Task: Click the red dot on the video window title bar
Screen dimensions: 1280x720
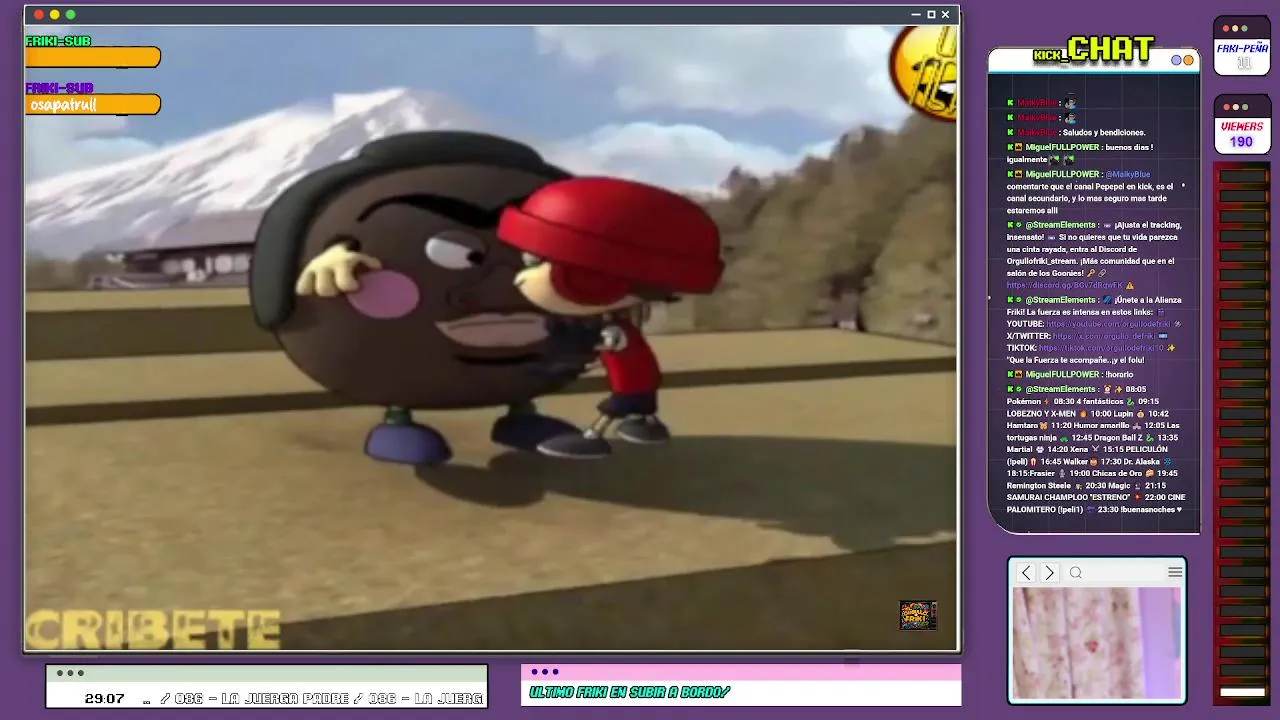Action: [39, 15]
